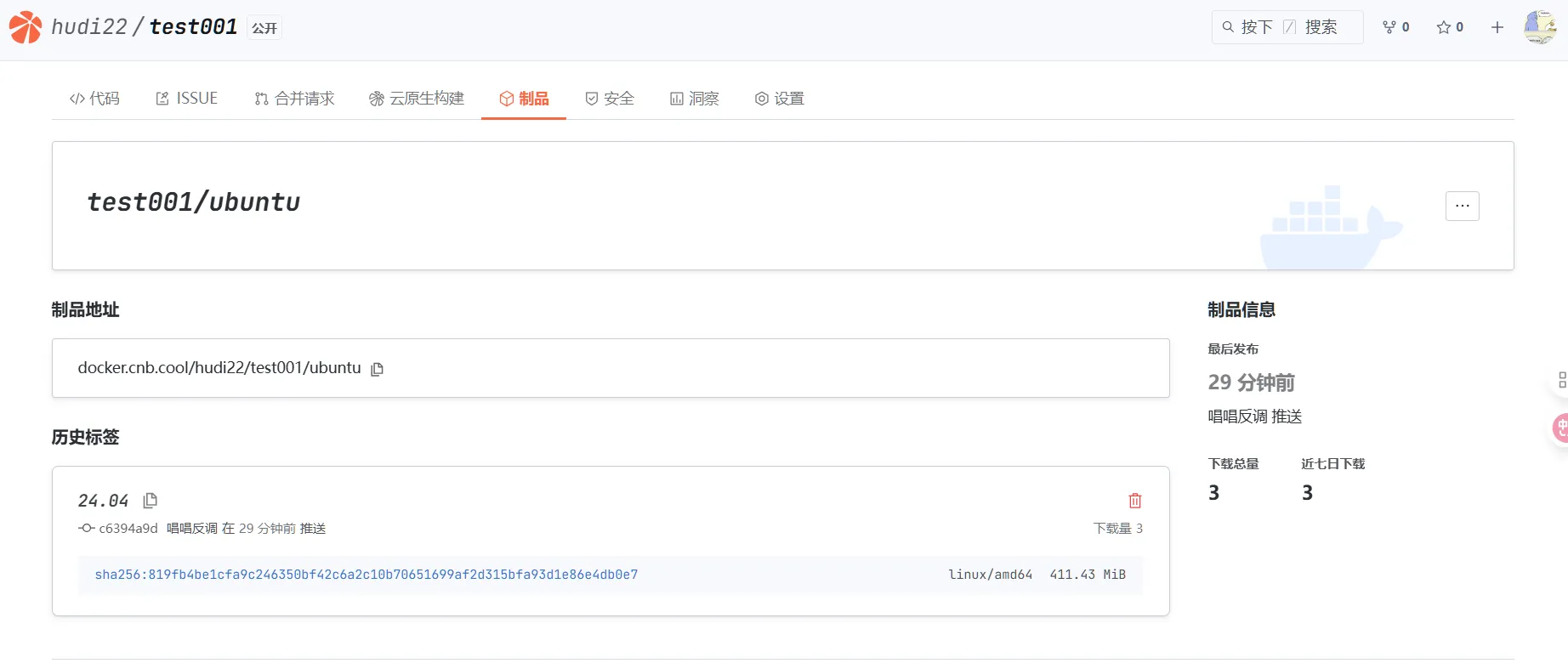The width and height of the screenshot is (1568, 663).
Task: Click the linux/amd64 platform text
Action: [x=991, y=575]
